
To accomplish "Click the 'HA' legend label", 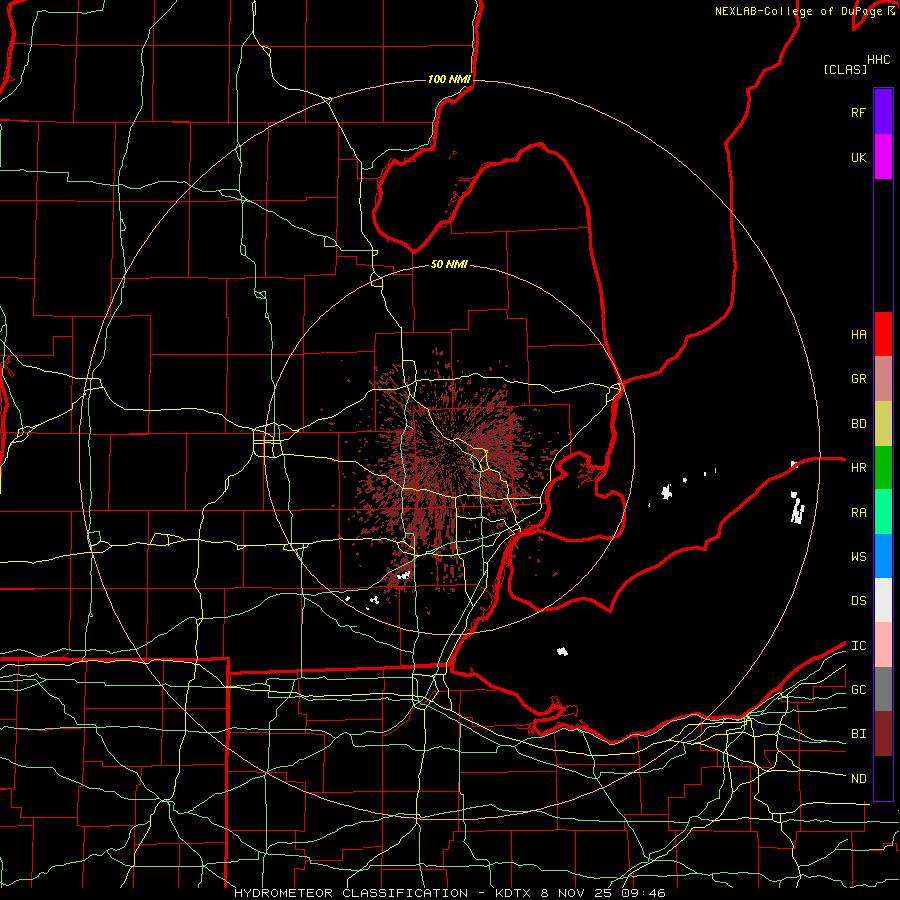I will click(x=858, y=334).
